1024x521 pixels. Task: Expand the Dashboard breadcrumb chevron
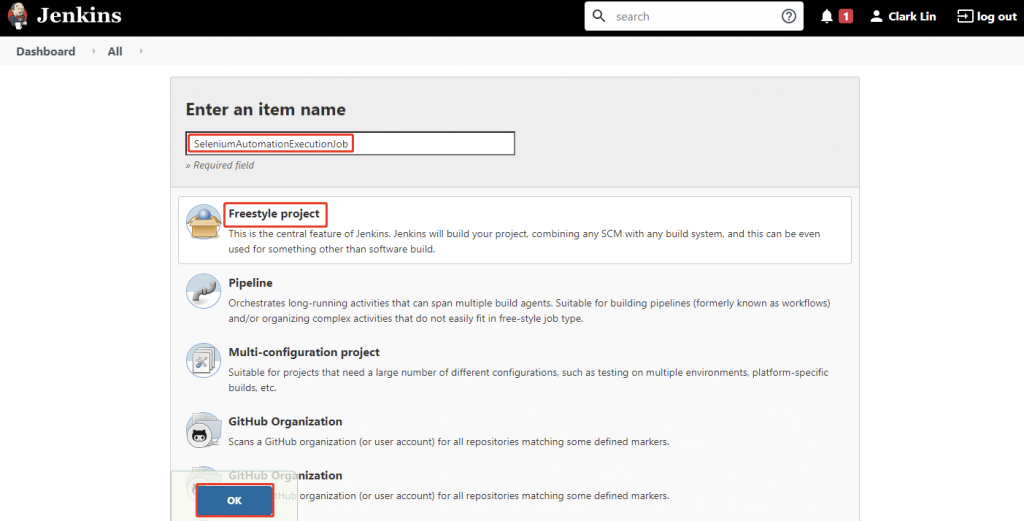94,51
